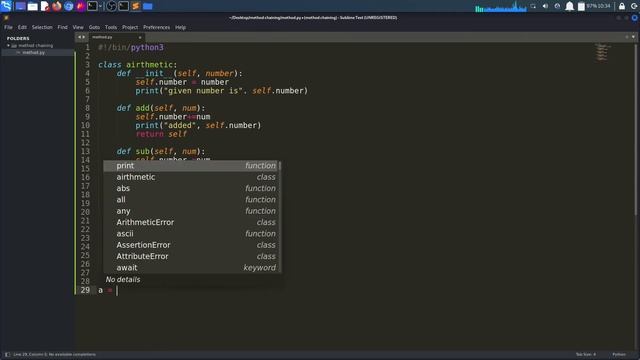Select the Sublime Text taskbar entry
This screenshot has width=640, height=360.
pos(136,6)
